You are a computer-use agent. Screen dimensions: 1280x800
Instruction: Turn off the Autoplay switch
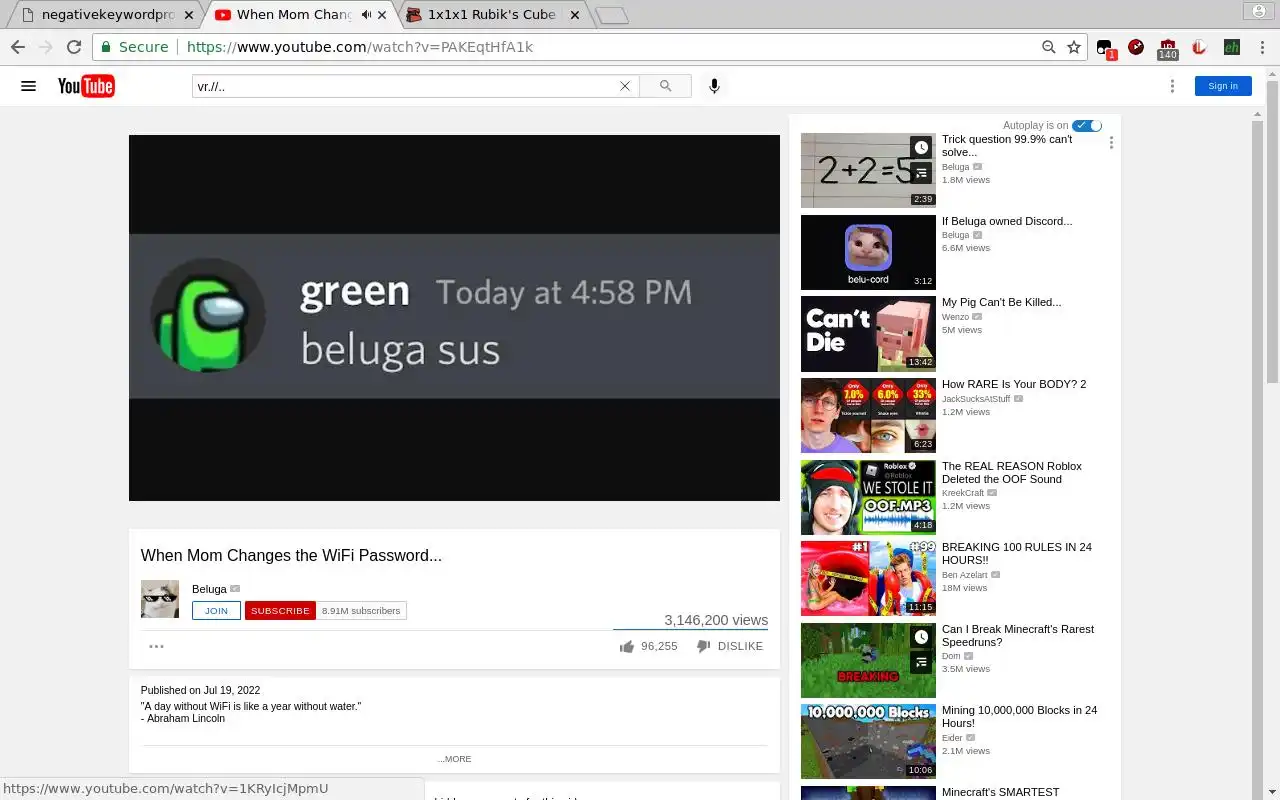(x=1087, y=125)
